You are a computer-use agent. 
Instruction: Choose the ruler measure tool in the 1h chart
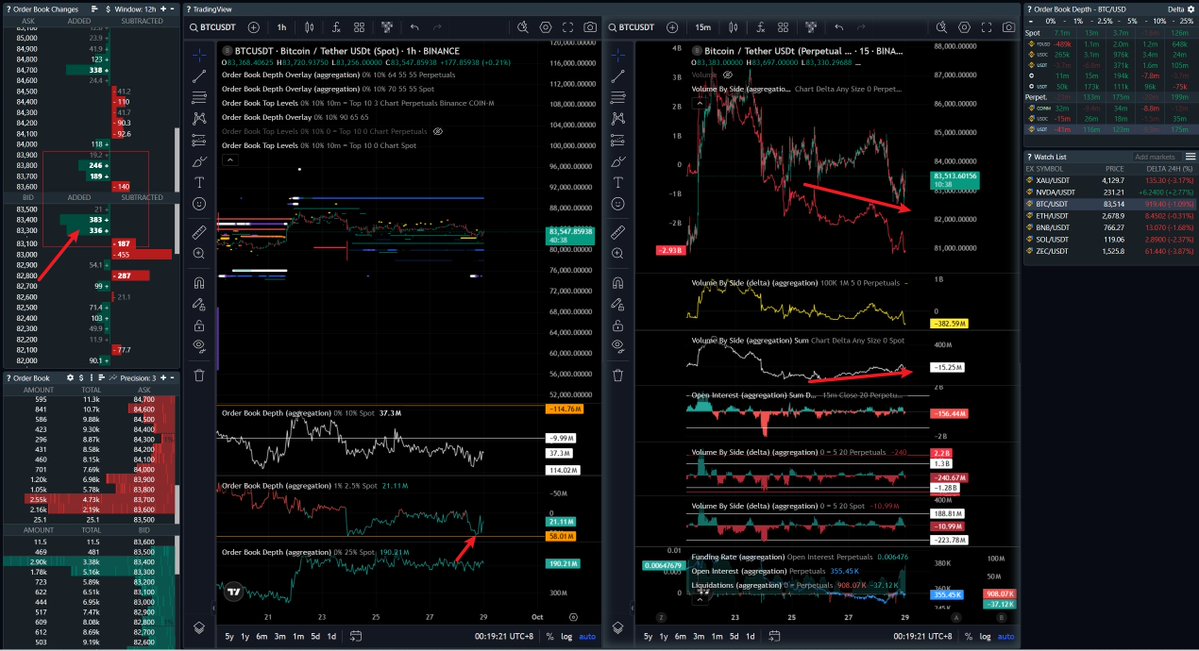[x=199, y=232]
